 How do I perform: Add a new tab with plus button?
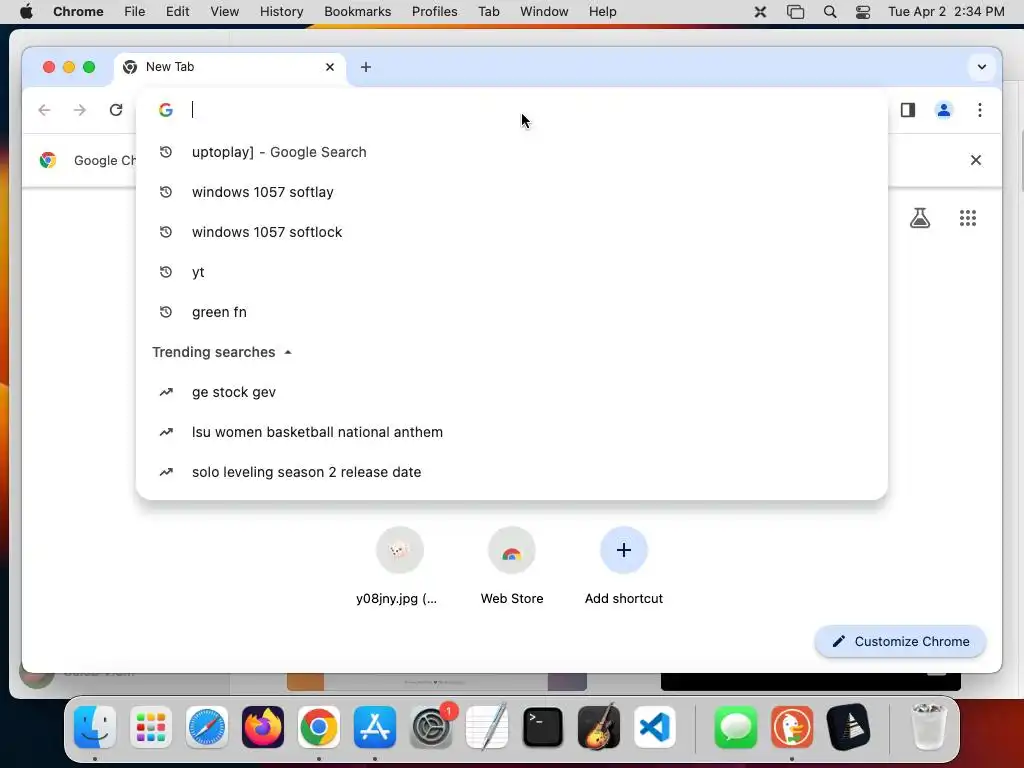click(366, 67)
